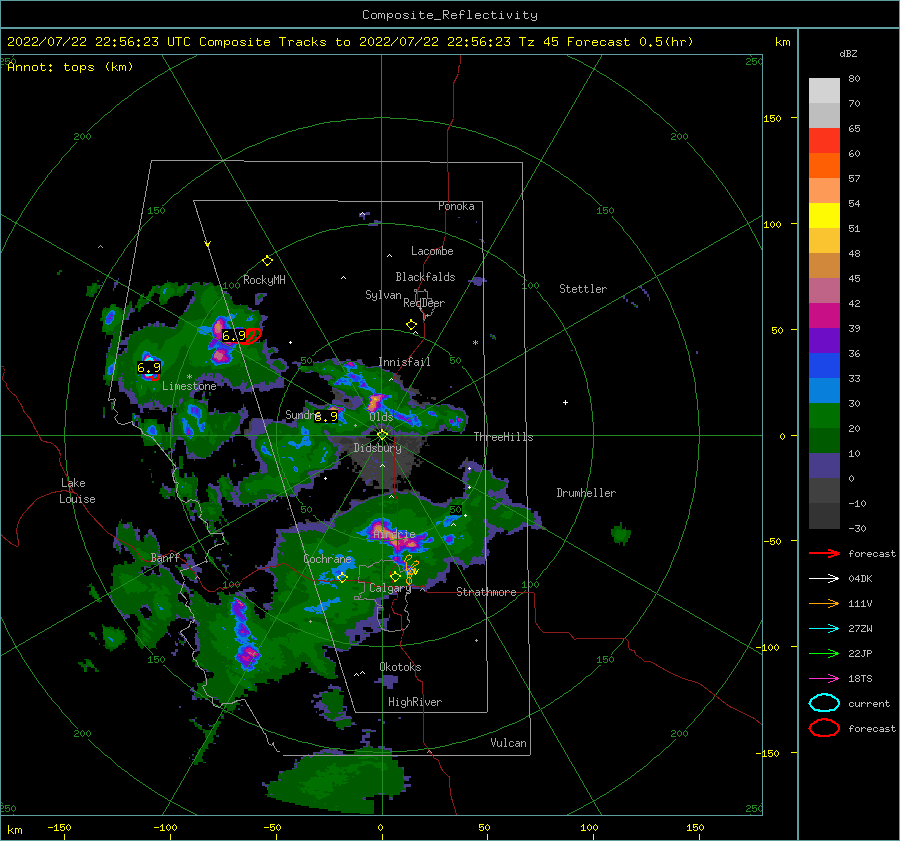Click the Airdrie map label
900x841 pixels.
394,534
